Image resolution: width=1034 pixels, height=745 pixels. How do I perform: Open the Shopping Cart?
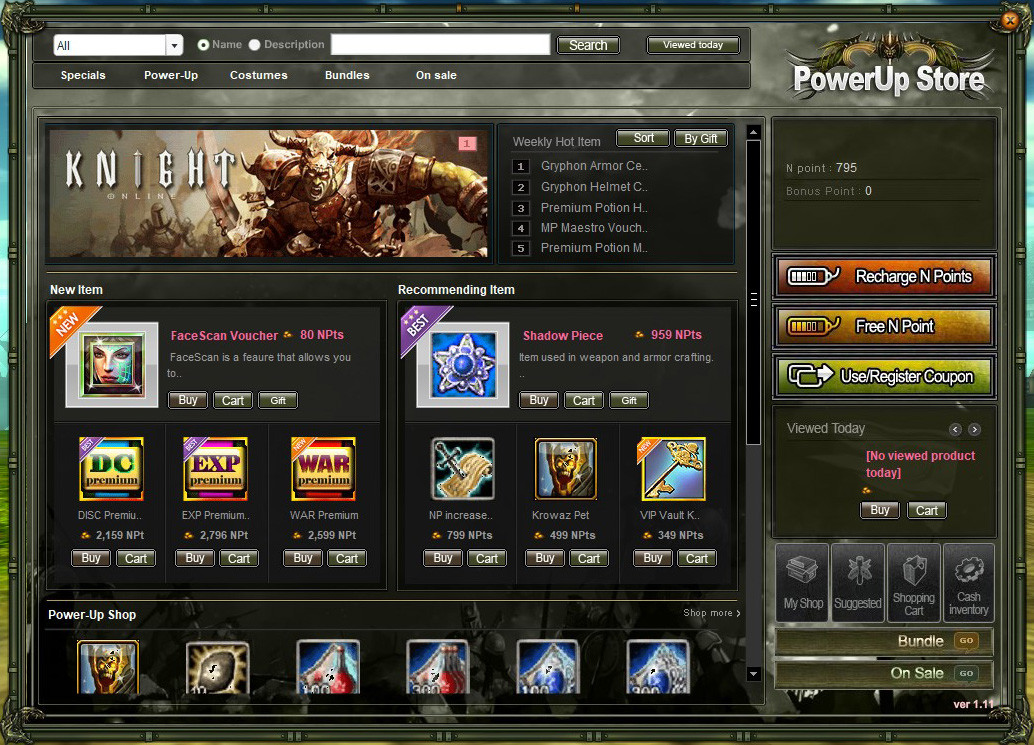[x=914, y=582]
